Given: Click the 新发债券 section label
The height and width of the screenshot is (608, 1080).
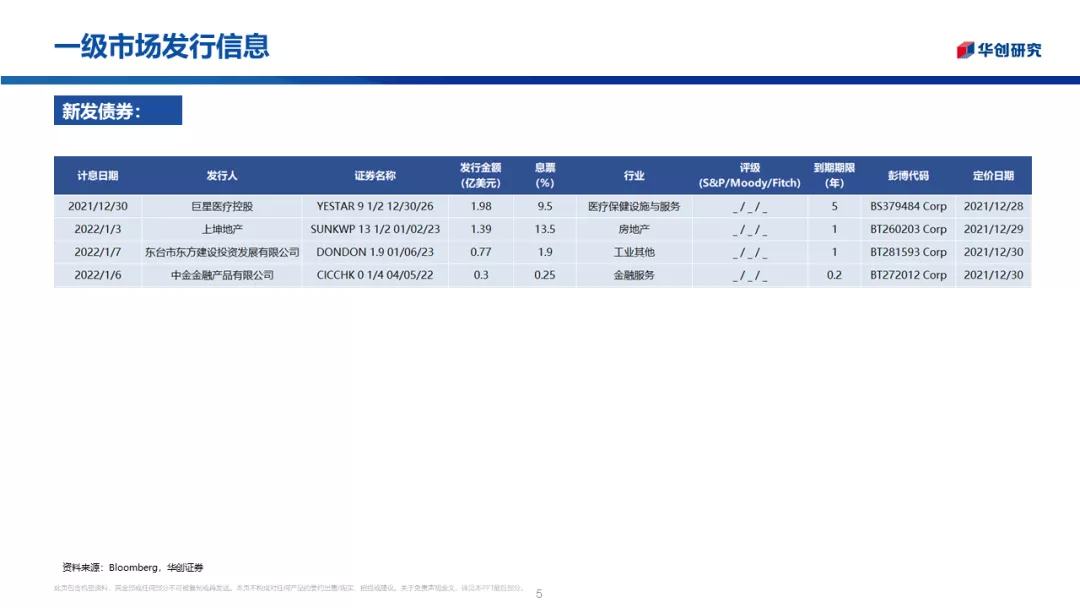Looking at the screenshot, I should click(x=118, y=110).
